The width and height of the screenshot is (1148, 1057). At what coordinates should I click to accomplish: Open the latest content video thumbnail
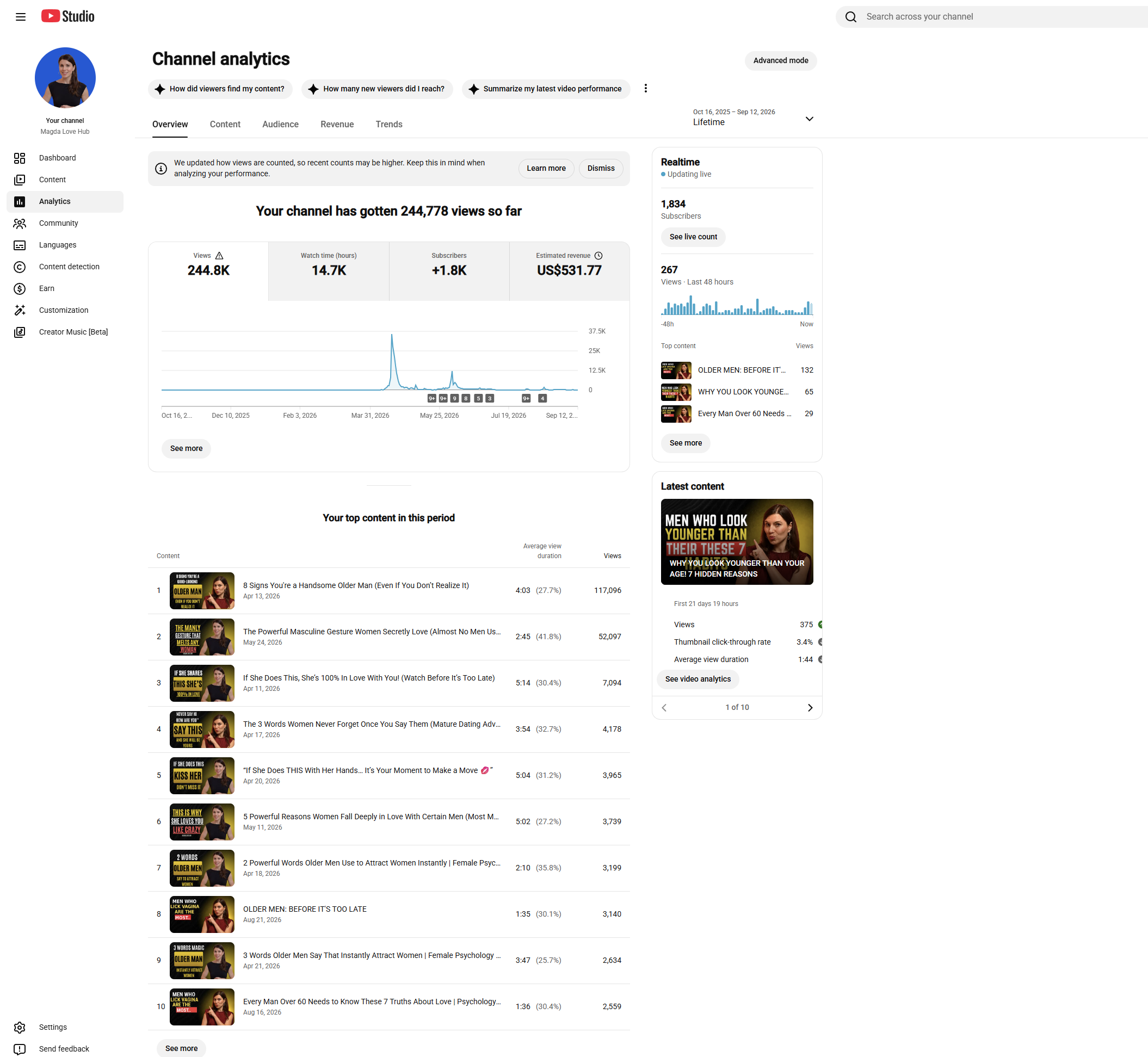coord(737,542)
